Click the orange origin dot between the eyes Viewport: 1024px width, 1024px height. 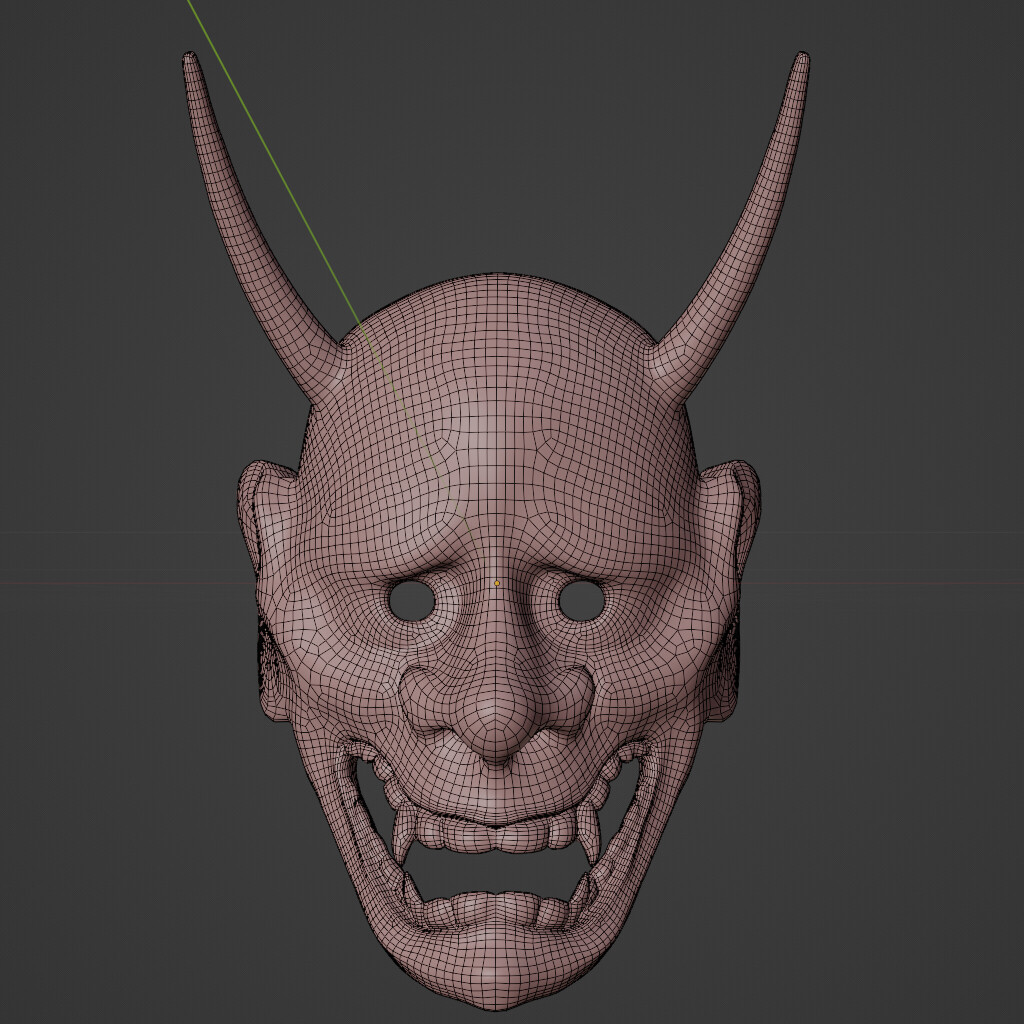(x=497, y=583)
